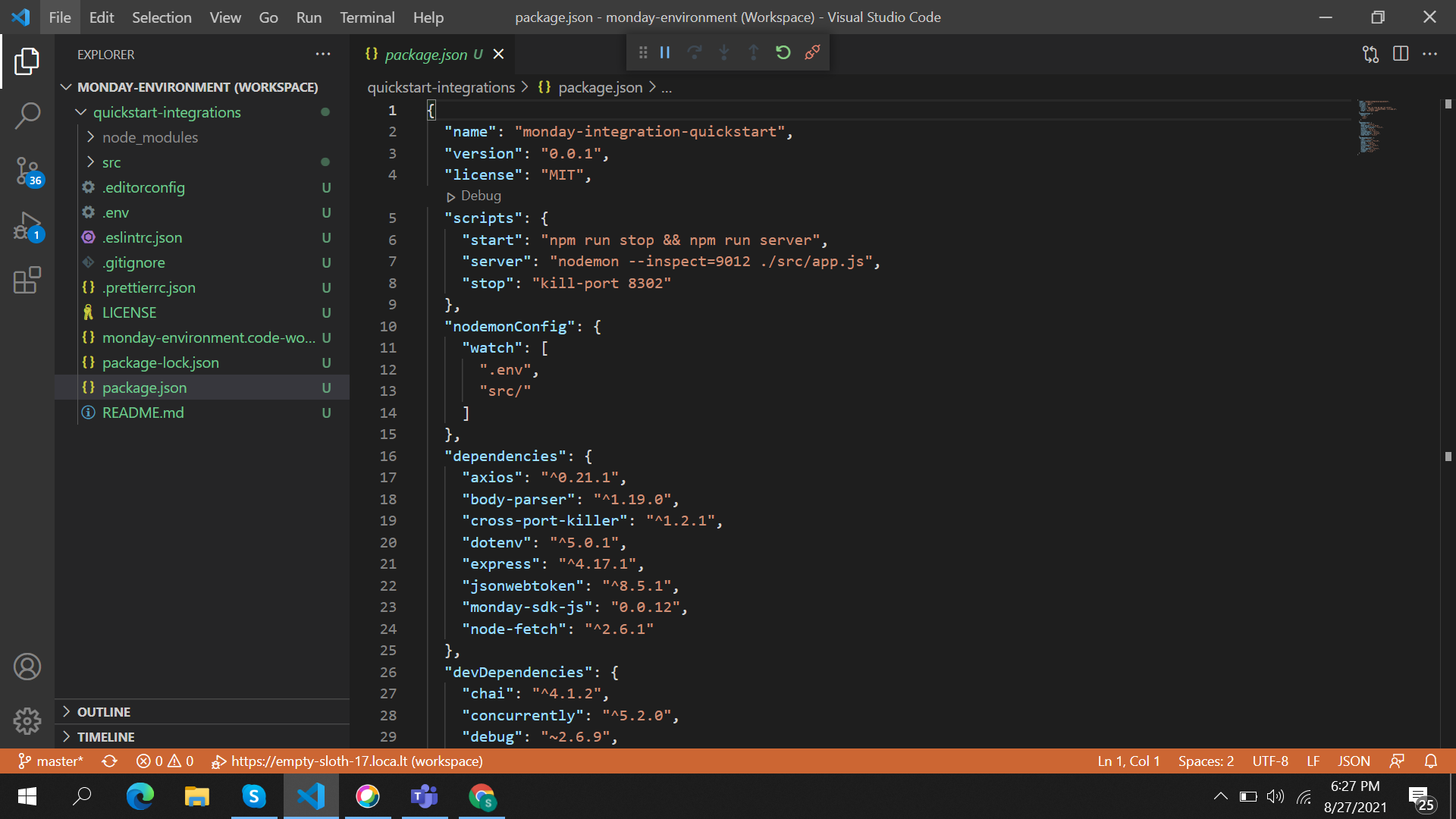This screenshot has height=819, width=1456.
Task: Click the master* branch indicator
Action: click(51, 761)
